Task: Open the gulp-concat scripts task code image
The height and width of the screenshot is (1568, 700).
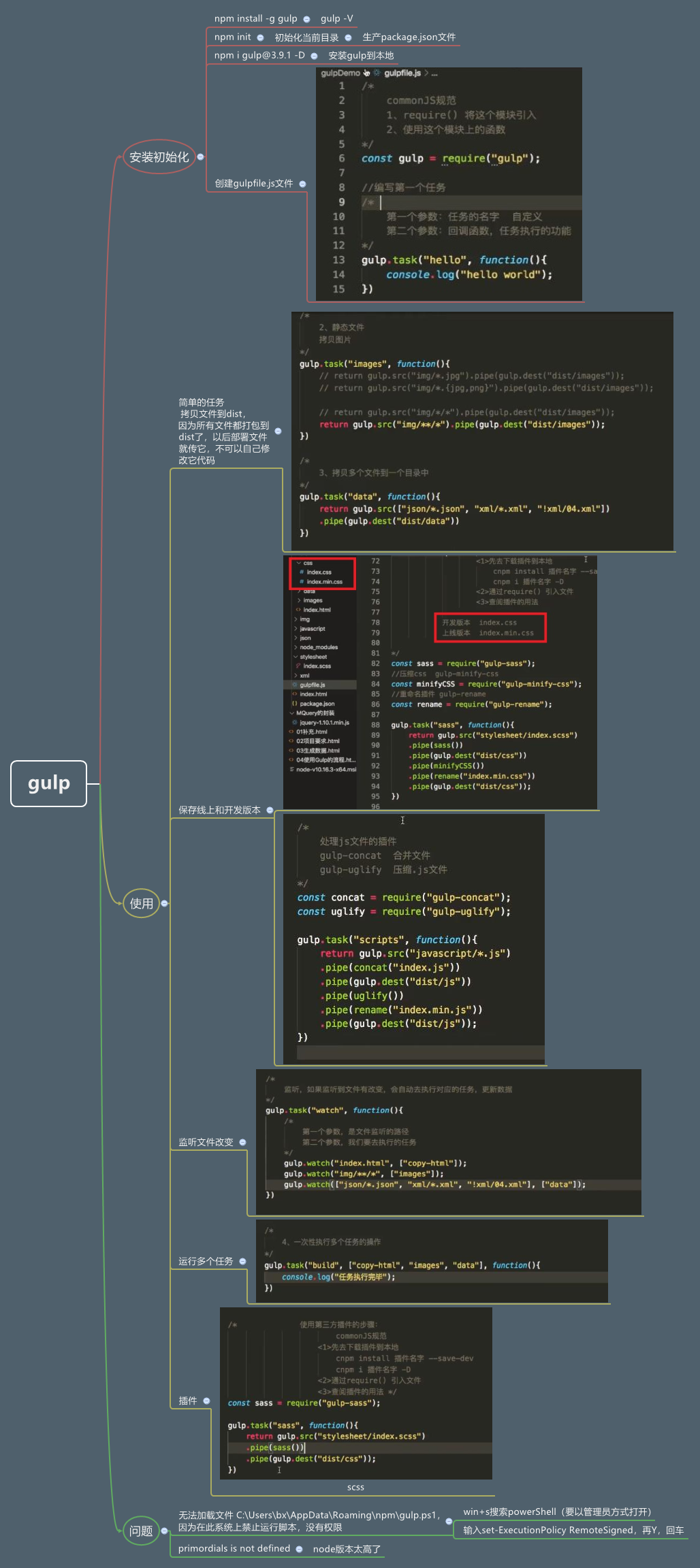Action: click(414, 938)
